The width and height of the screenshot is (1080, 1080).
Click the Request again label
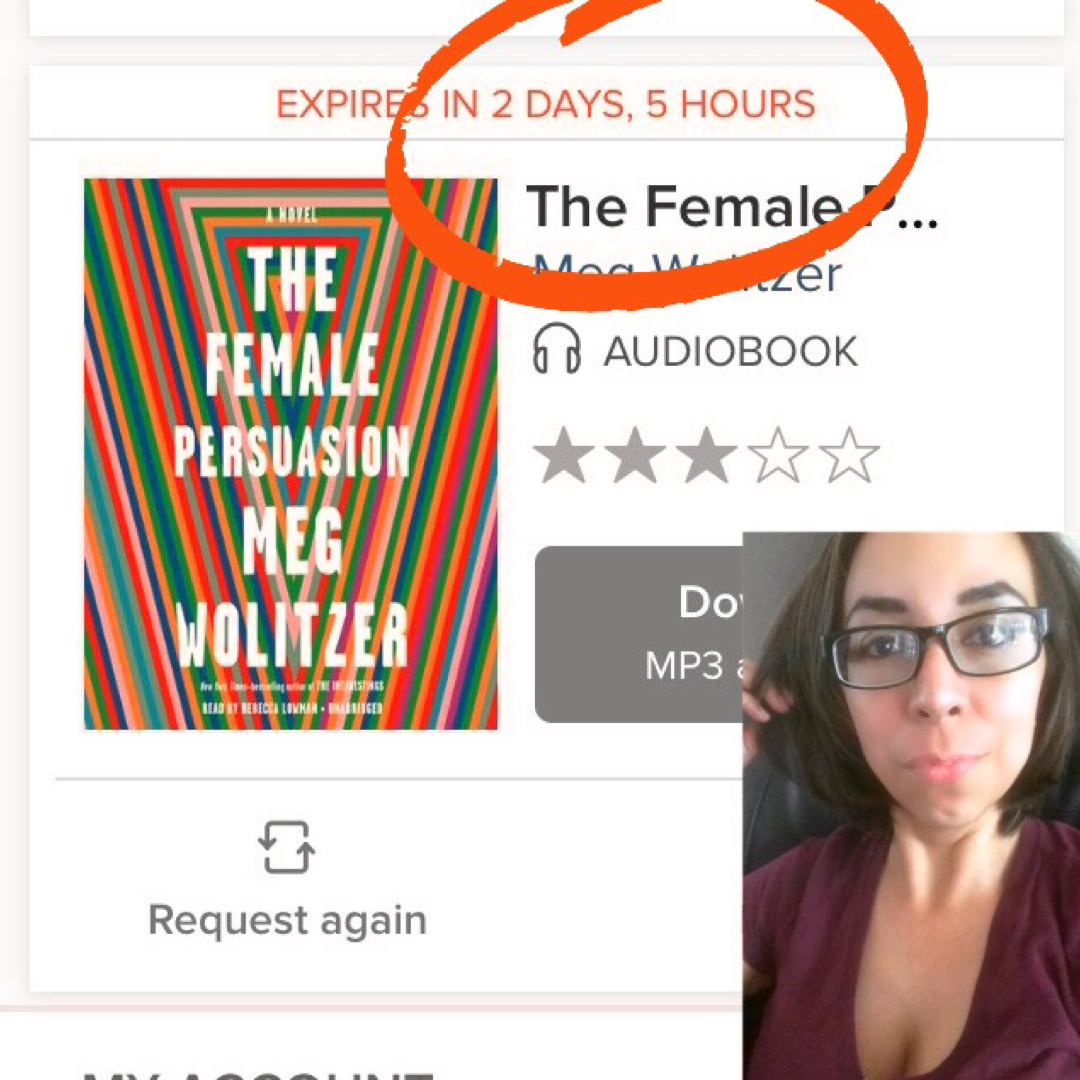pos(288,920)
